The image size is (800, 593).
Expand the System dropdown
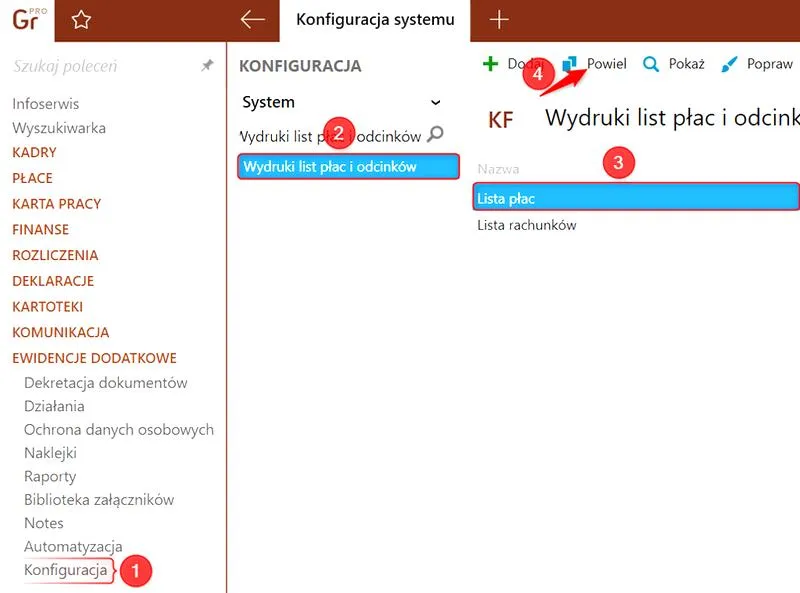[x=434, y=102]
